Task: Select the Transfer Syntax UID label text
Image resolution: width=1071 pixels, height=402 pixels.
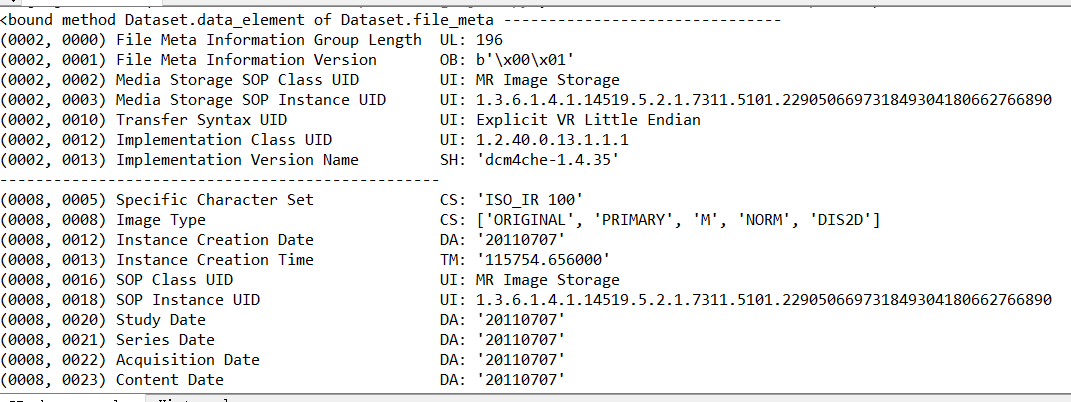Action: coord(201,120)
